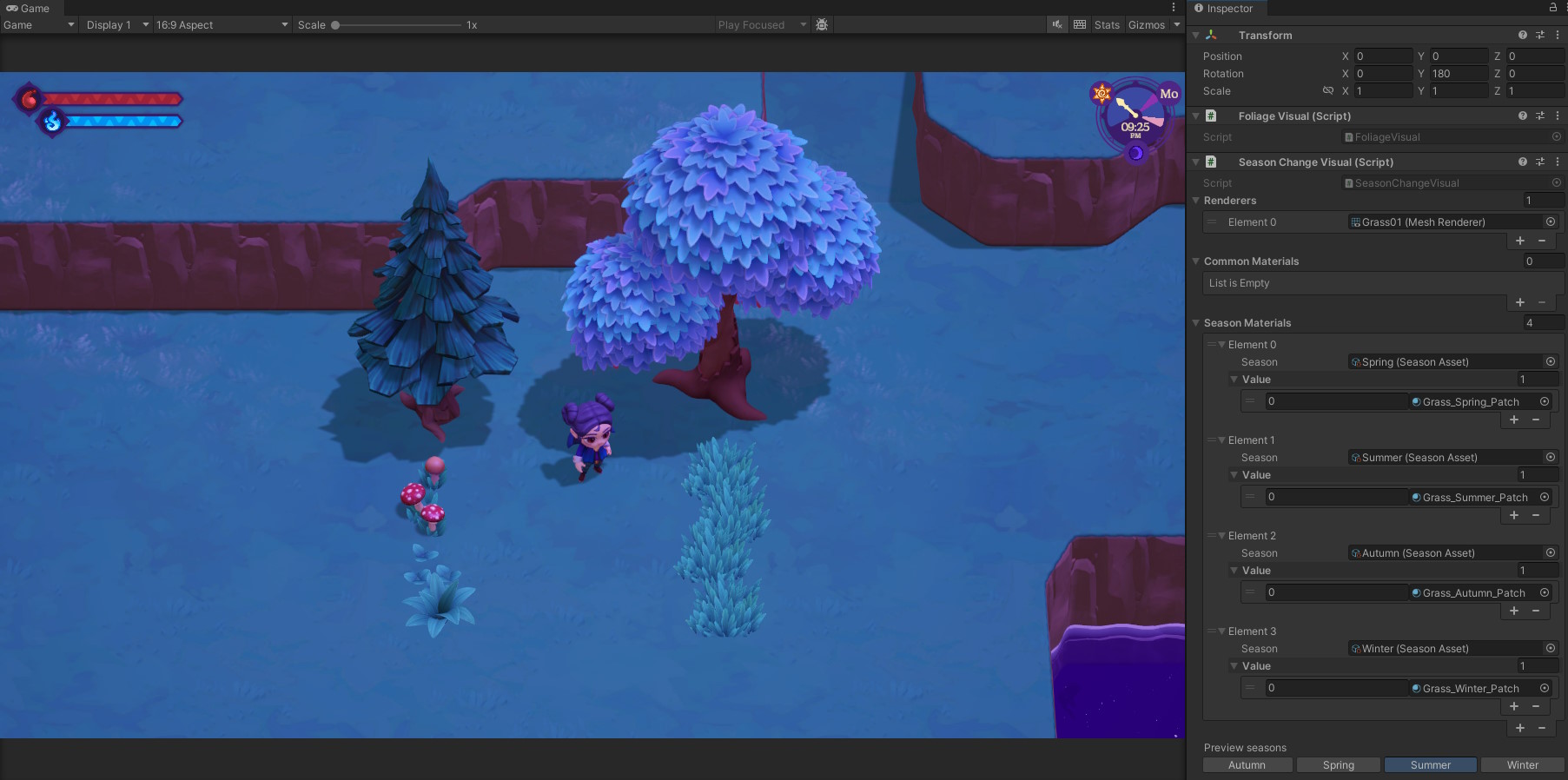The height and width of the screenshot is (780, 1568).
Task: Click the bug-shaped frame debugger icon
Action: (x=822, y=24)
